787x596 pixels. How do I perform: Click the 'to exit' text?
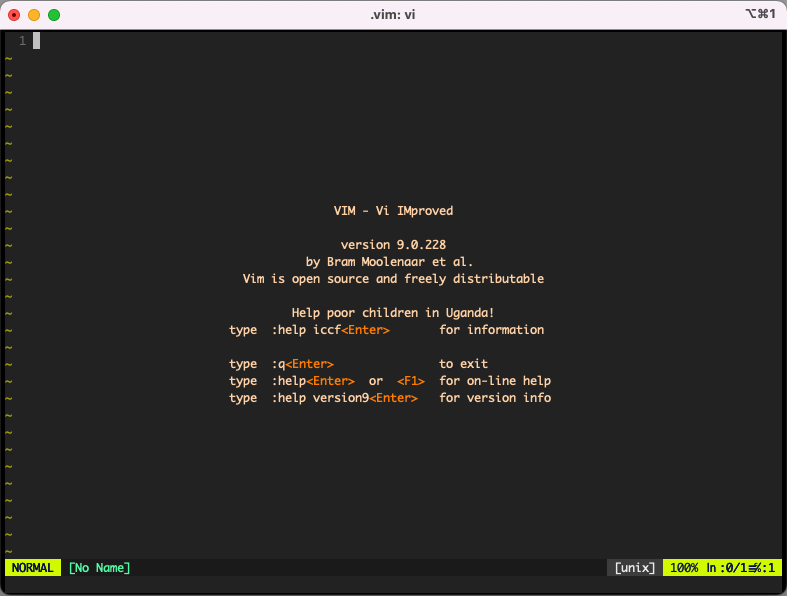click(x=464, y=364)
